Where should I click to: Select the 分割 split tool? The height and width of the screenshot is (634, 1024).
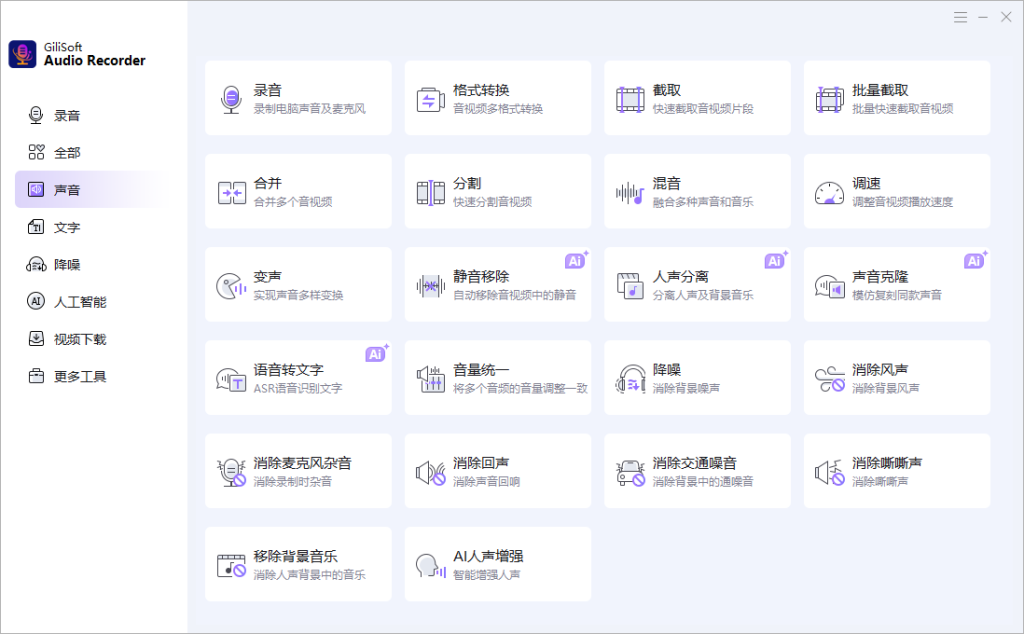[497, 190]
